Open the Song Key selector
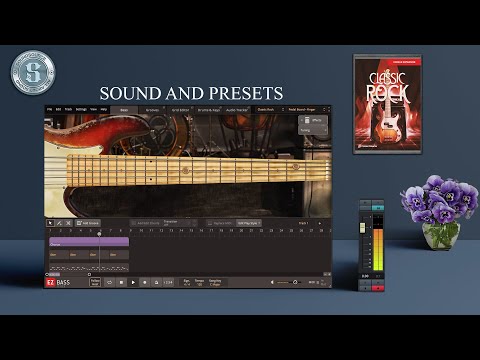480x360 pixels. tap(215, 283)
